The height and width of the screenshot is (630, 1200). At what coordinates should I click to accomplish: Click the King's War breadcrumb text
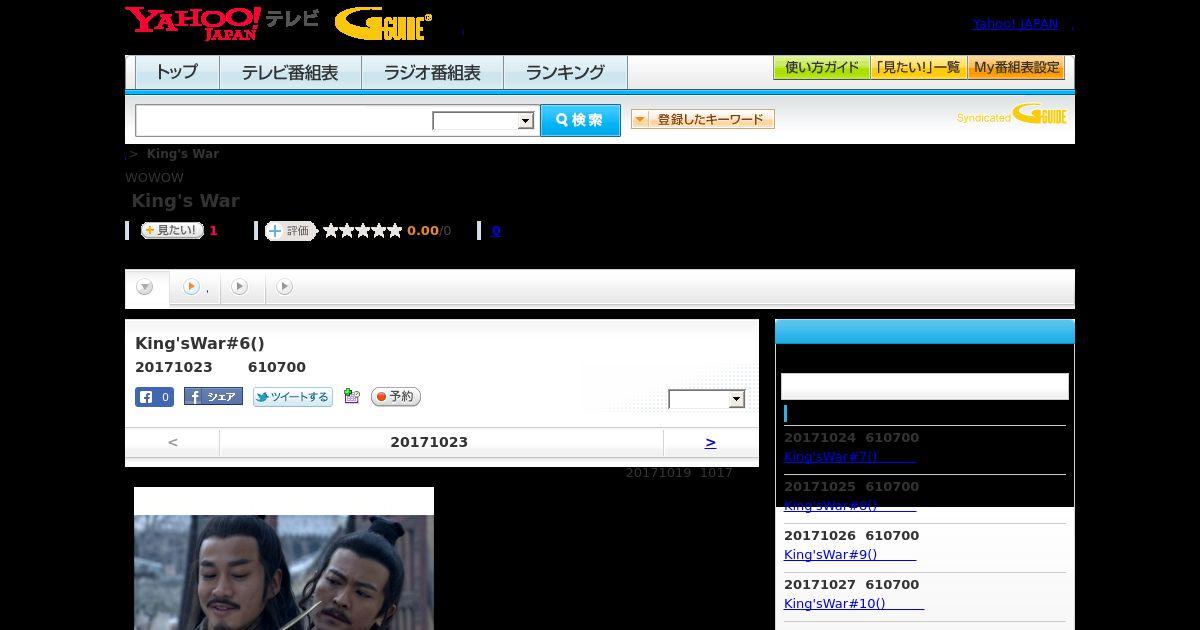(x=183, y=154)
